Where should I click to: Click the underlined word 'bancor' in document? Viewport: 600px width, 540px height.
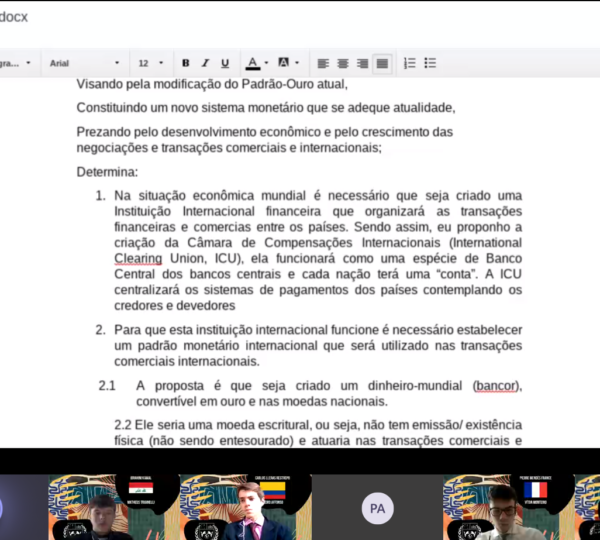[497, 386]
